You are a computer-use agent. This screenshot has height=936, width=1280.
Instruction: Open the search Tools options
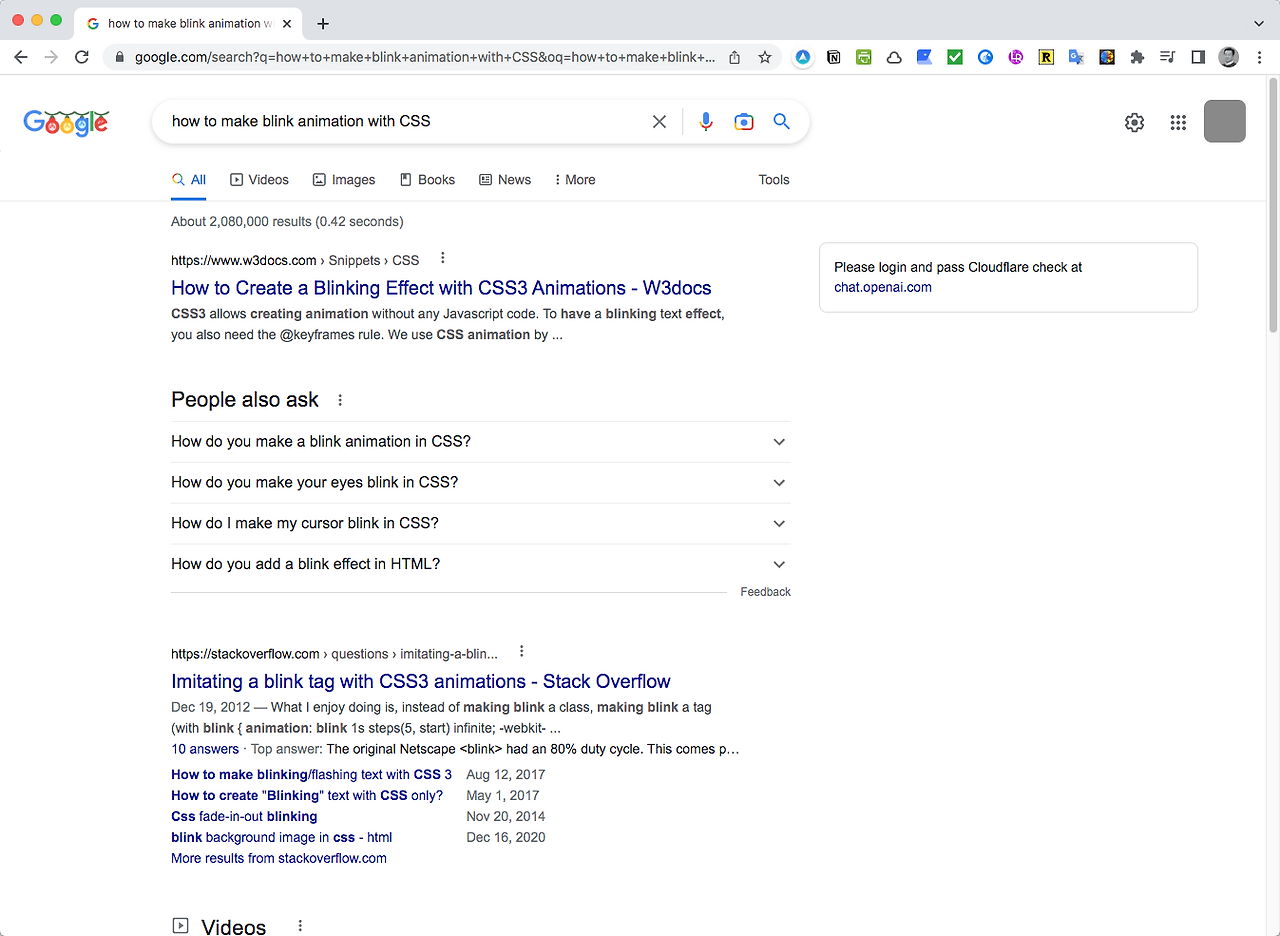tap(774, 180)
